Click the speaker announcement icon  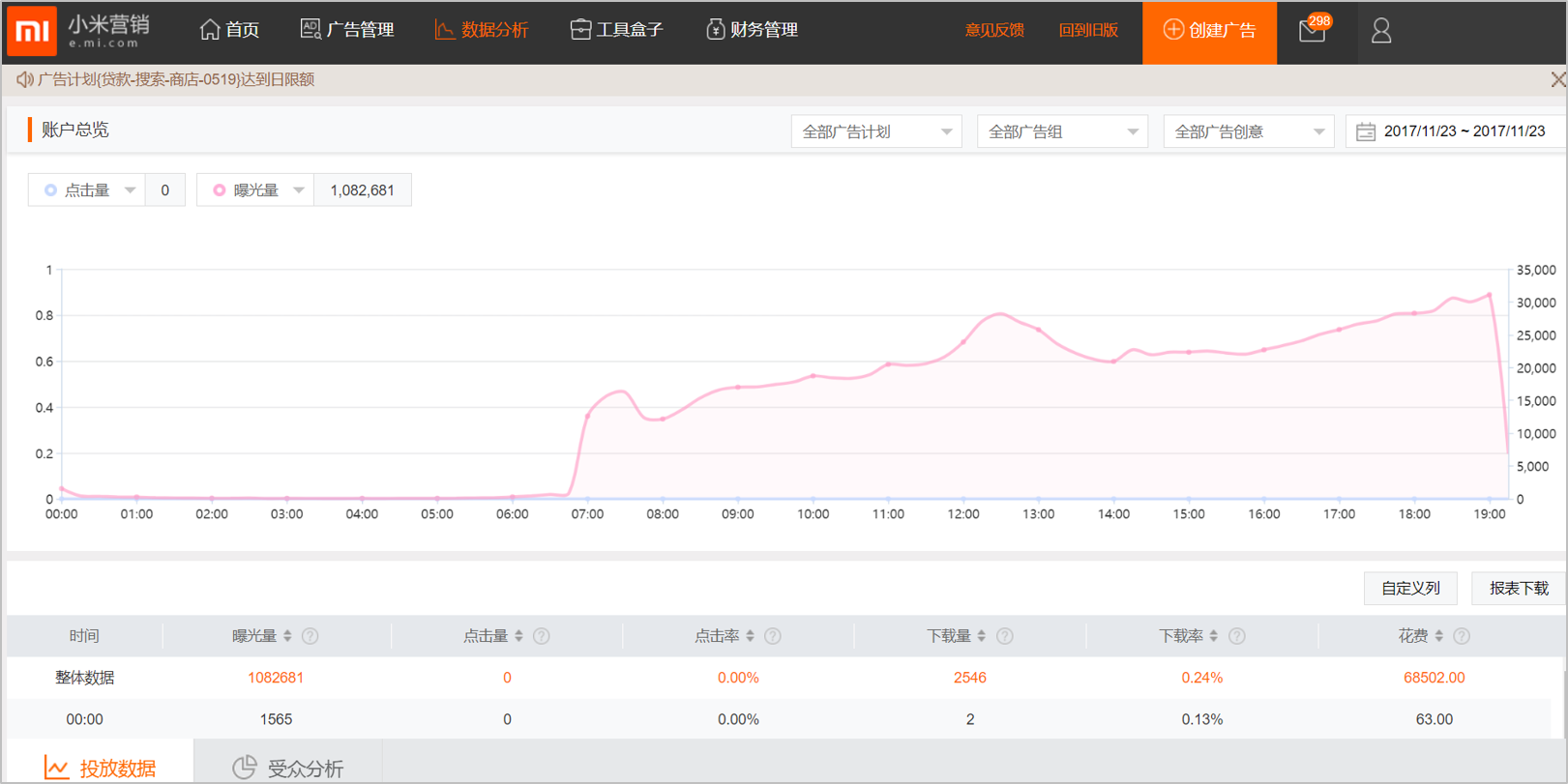[24, 80]
